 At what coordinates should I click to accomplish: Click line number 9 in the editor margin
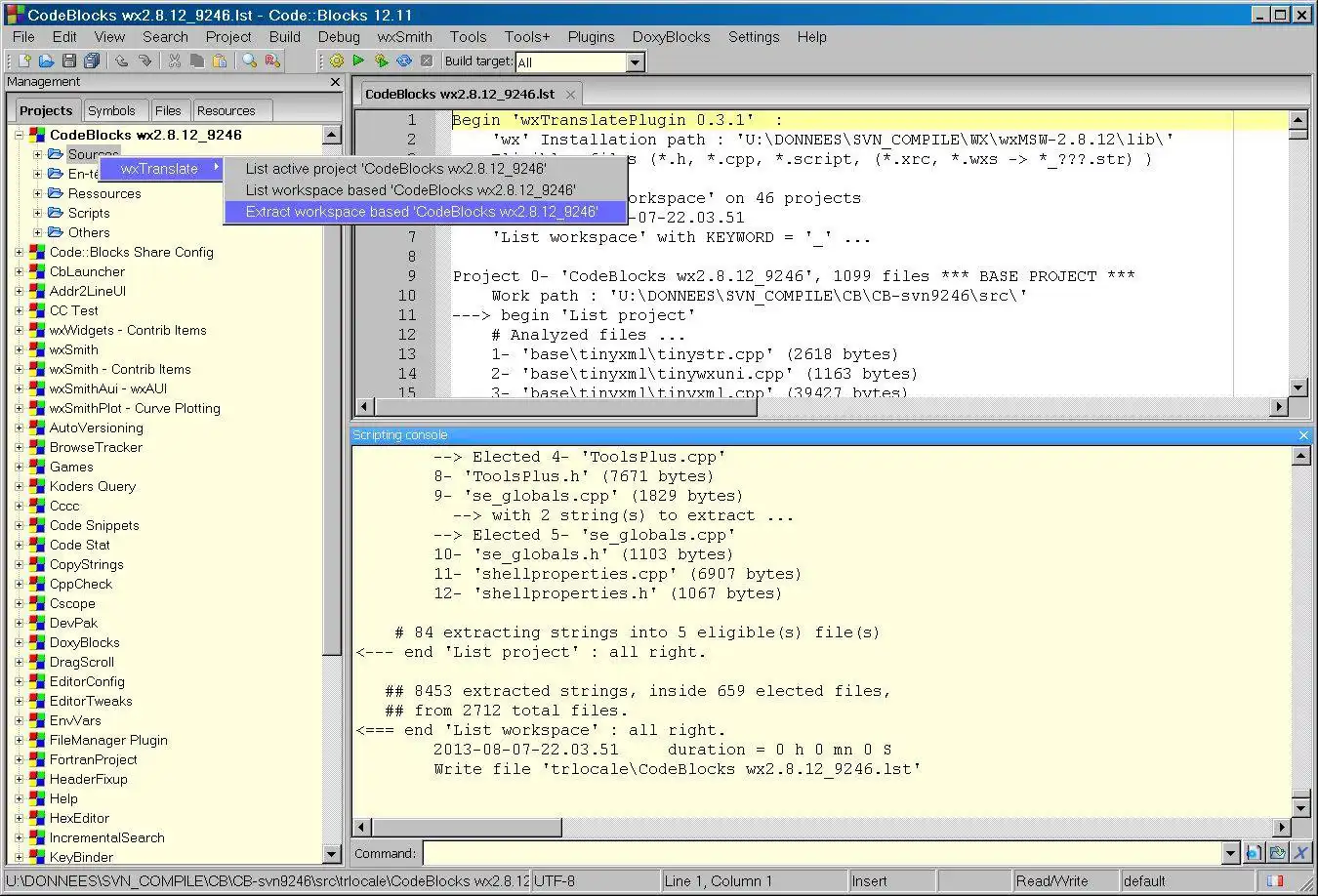[411, 276]
